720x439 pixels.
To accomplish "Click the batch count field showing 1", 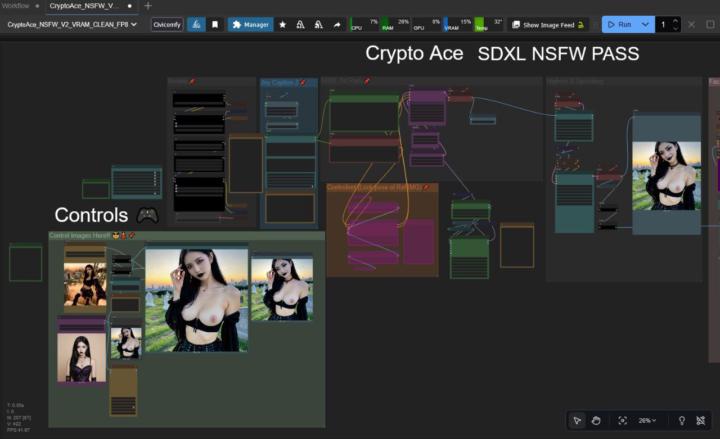I will click(x=663, y=24).
